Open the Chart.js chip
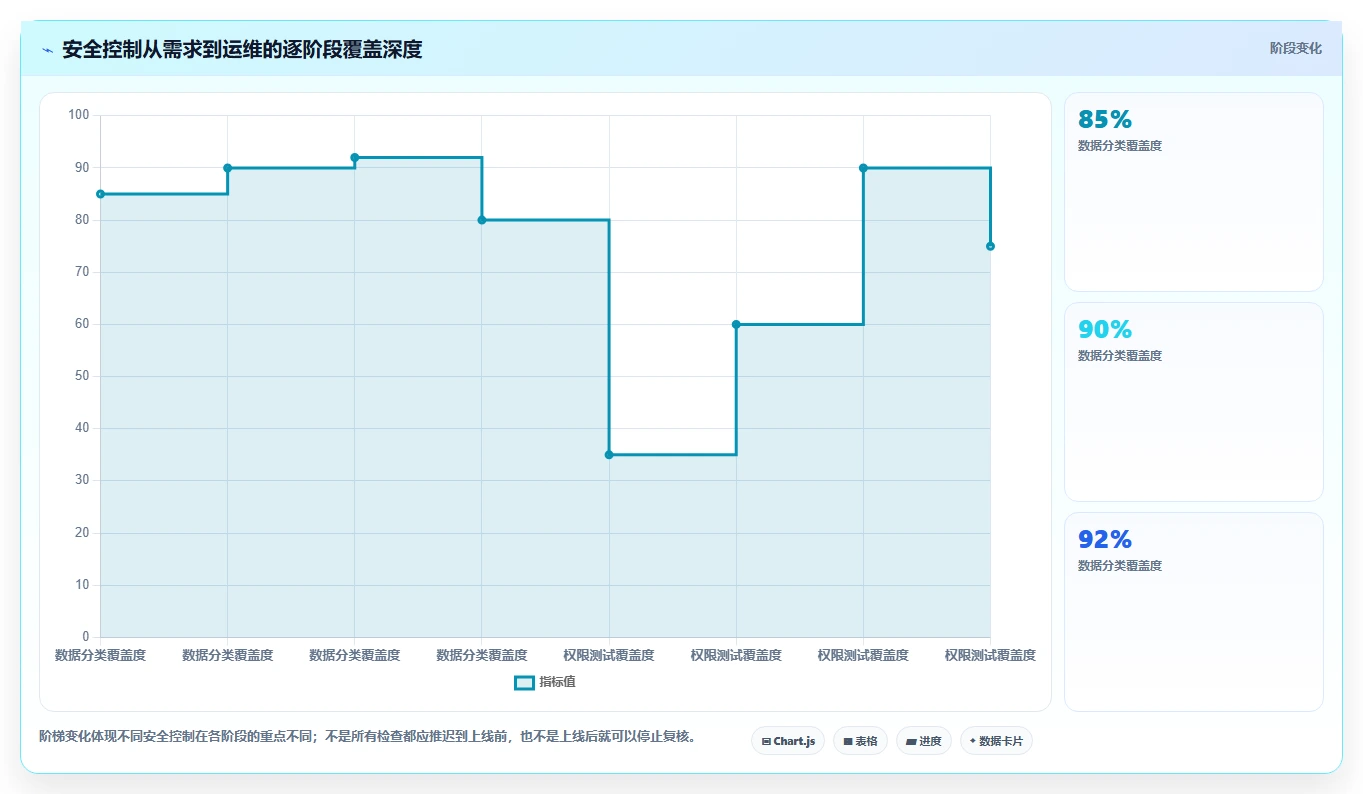Viewport: 1363px width, 794px height. (x=788, y=741)
